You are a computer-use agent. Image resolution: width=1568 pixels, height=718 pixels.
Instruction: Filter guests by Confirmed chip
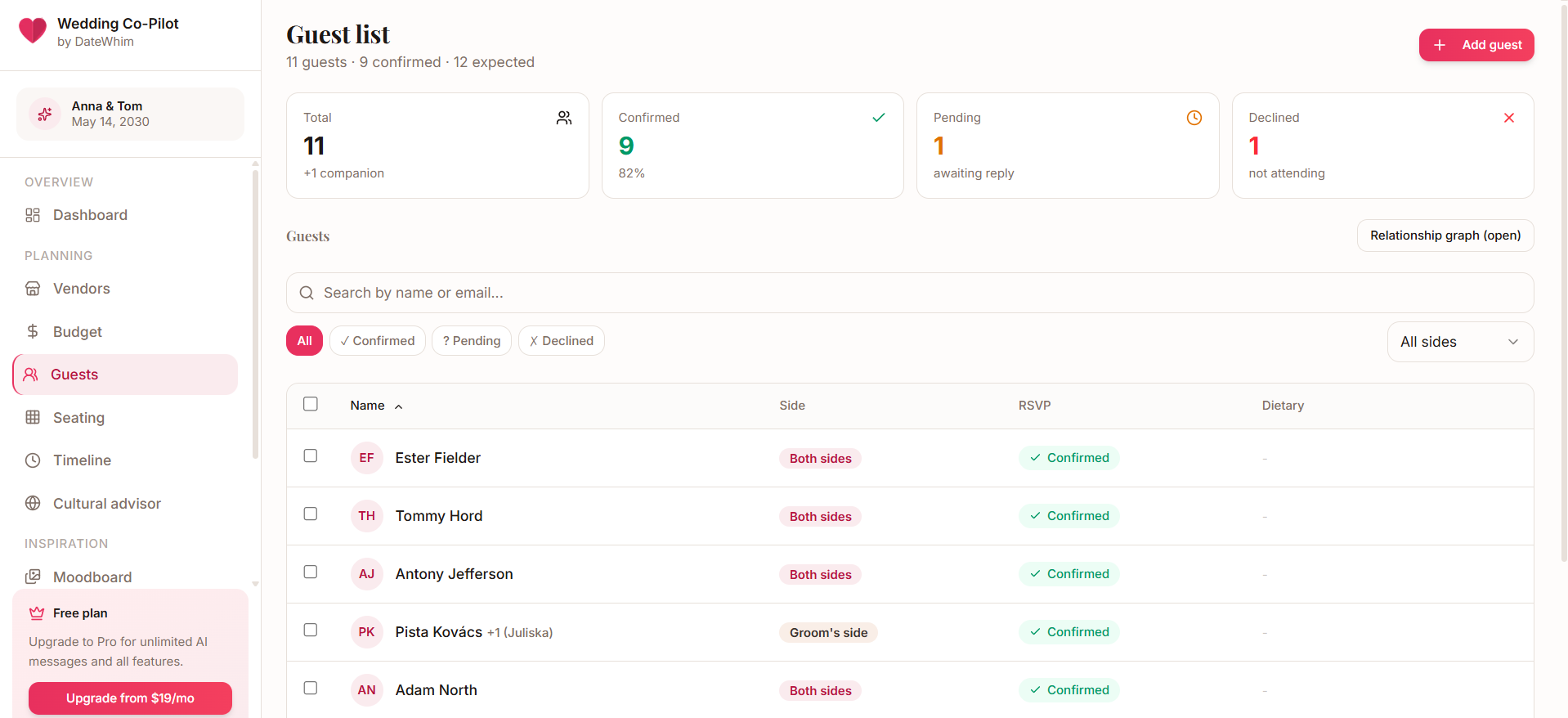pyautogui.click(x=378, y=341)
